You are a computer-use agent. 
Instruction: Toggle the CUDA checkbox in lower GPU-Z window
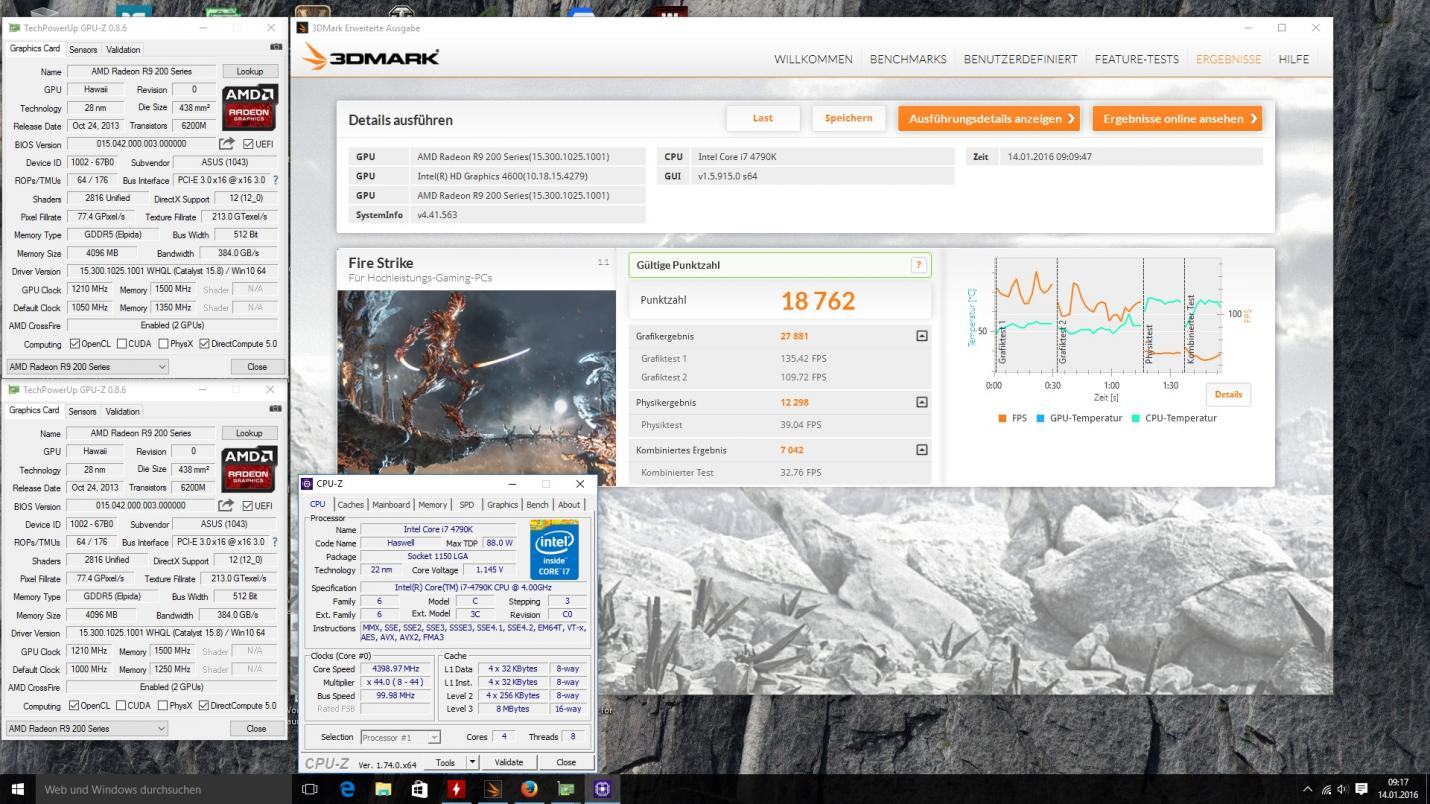click(x=121, y=706)
